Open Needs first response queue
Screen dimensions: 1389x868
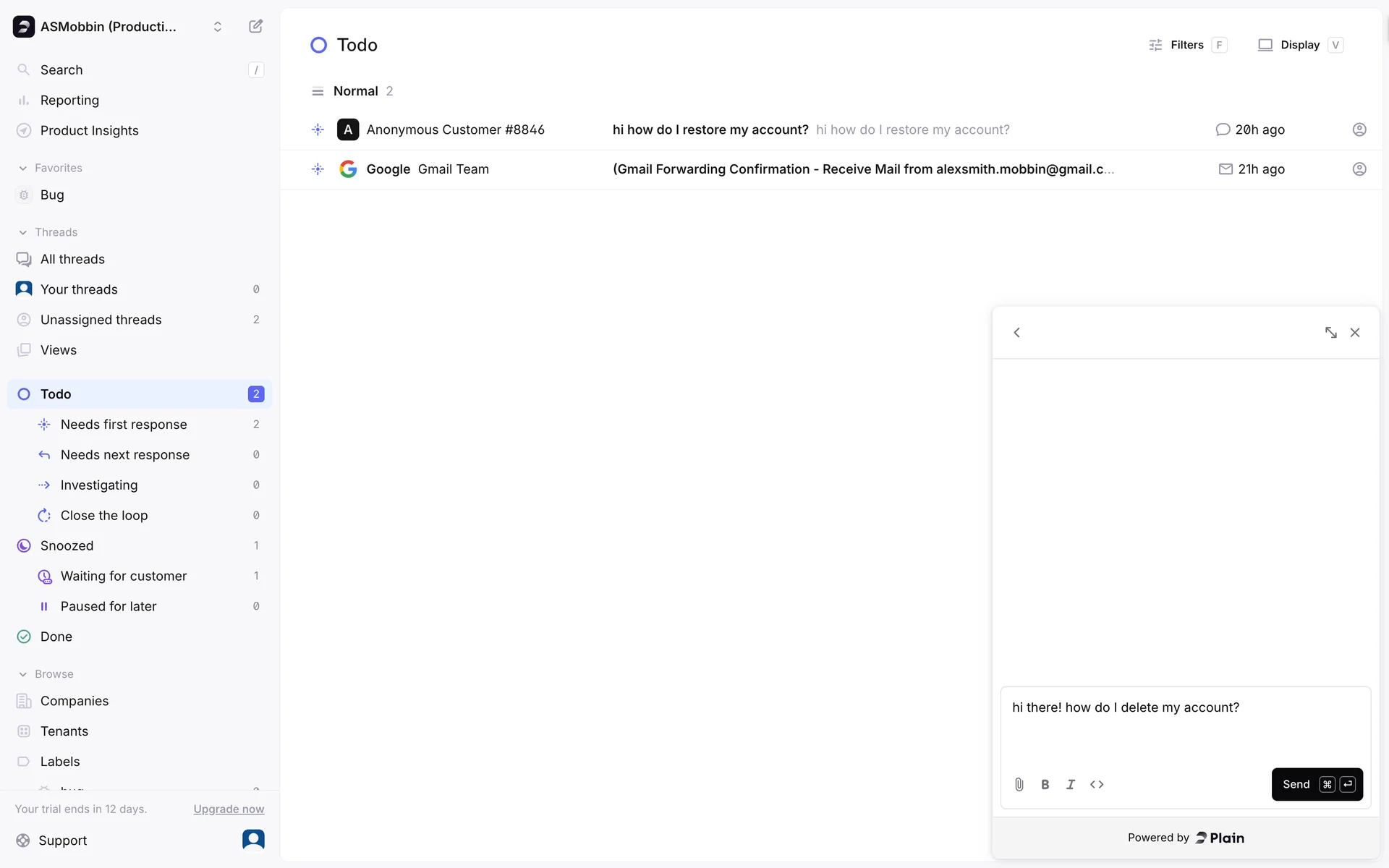[x=124, y=425]
